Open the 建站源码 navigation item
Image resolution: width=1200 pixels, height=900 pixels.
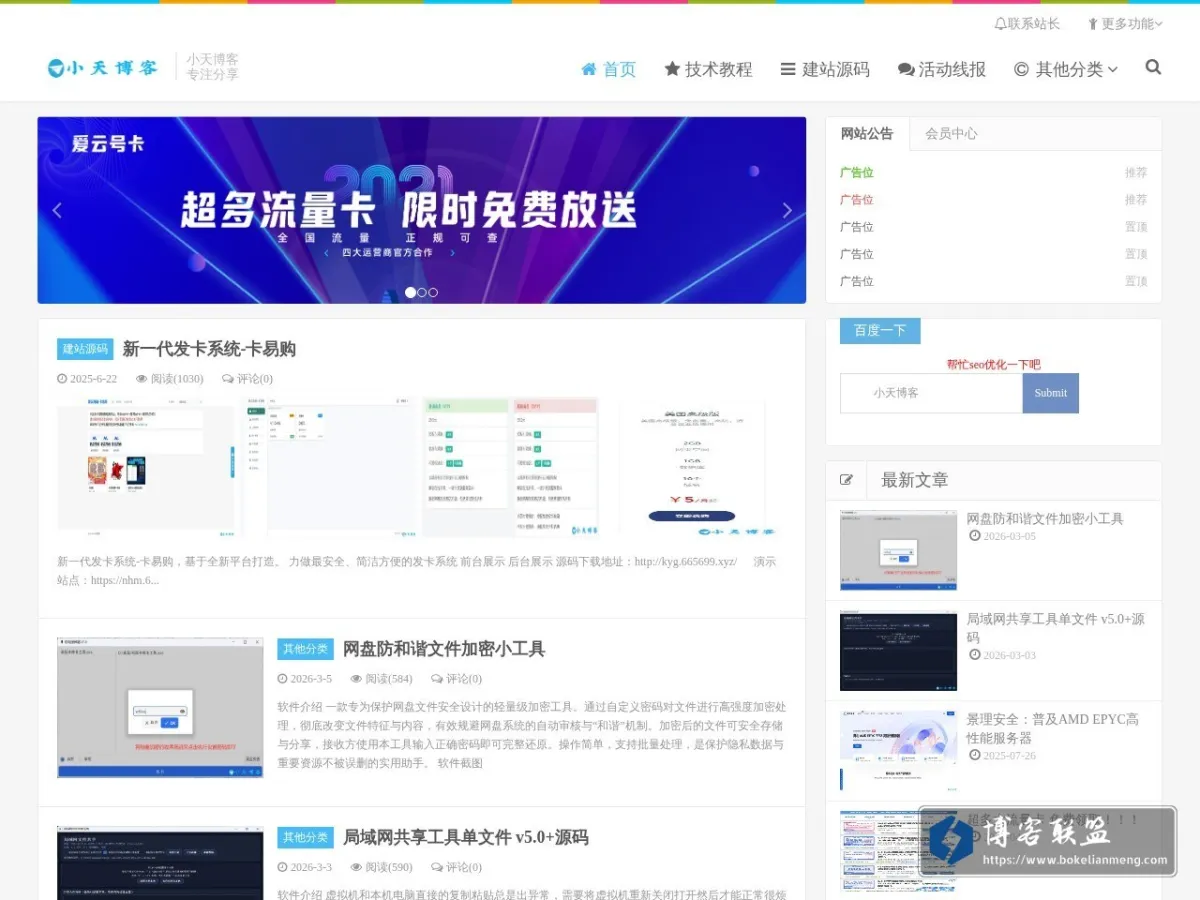825,69
